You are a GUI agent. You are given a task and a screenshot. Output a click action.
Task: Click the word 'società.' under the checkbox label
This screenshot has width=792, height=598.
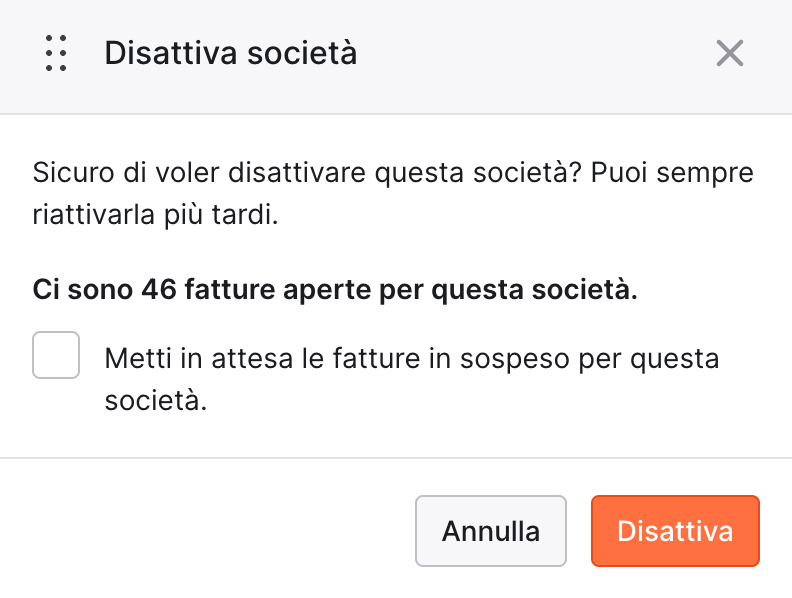click(156, 401)
